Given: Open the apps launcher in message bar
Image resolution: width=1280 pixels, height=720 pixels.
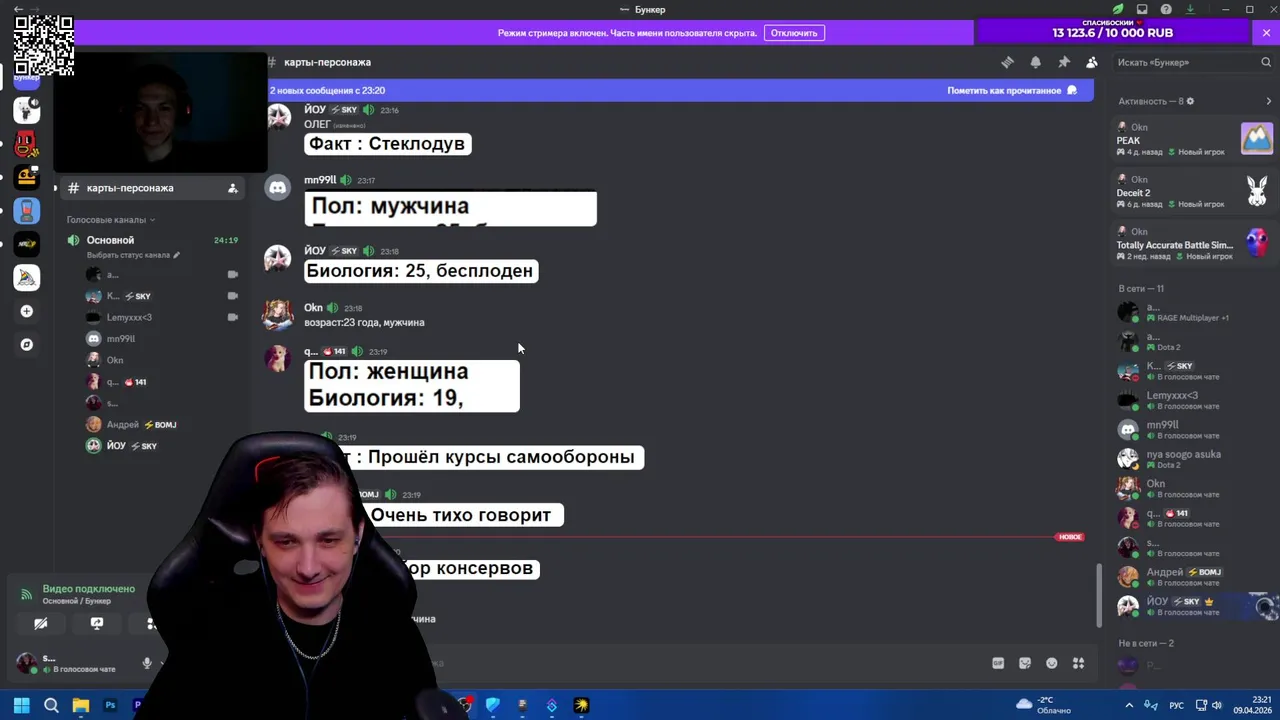Looking at the screenshot, I should (1079, 663).
